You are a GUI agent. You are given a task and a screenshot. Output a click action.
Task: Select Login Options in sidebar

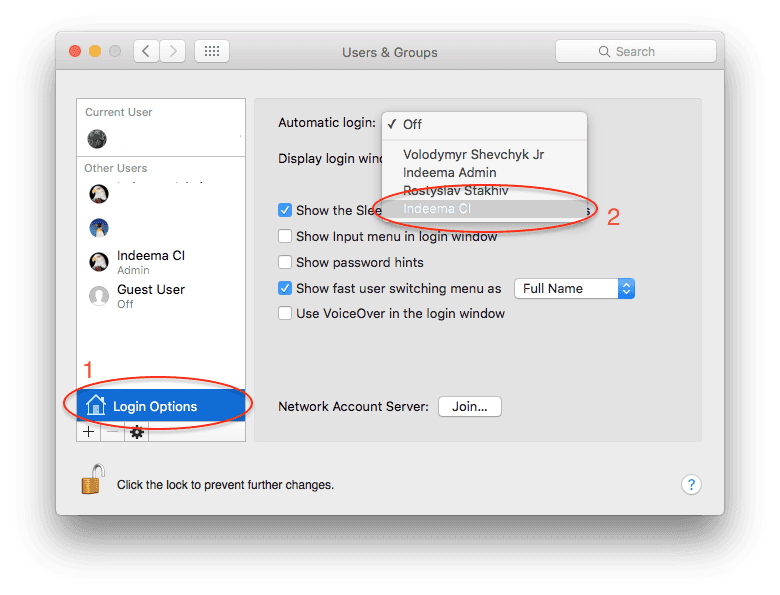click(154, 407)
